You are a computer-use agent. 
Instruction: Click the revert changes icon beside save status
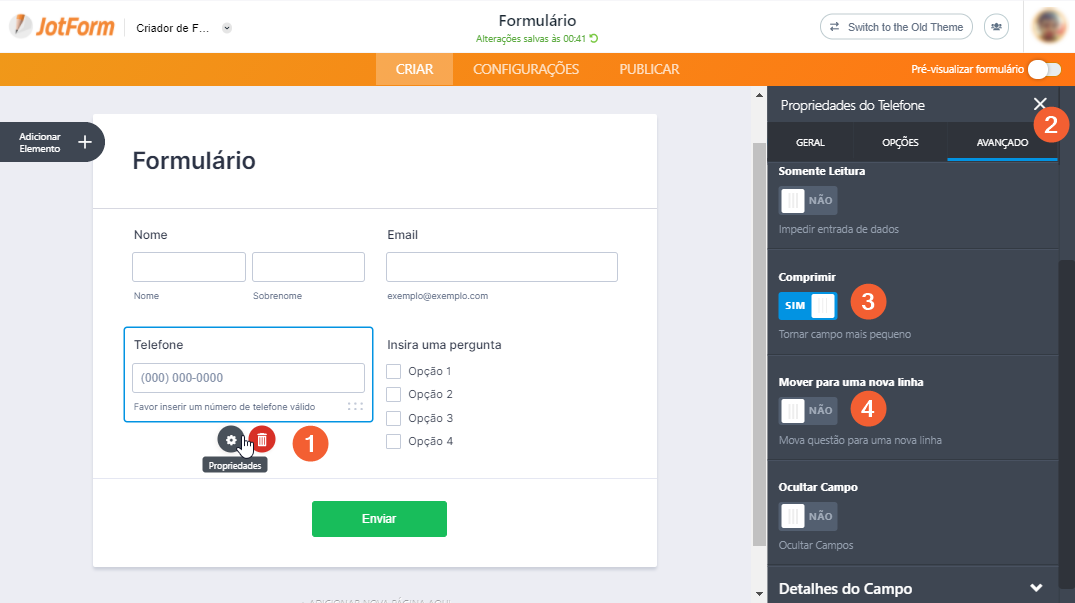(x=594, y=39)
